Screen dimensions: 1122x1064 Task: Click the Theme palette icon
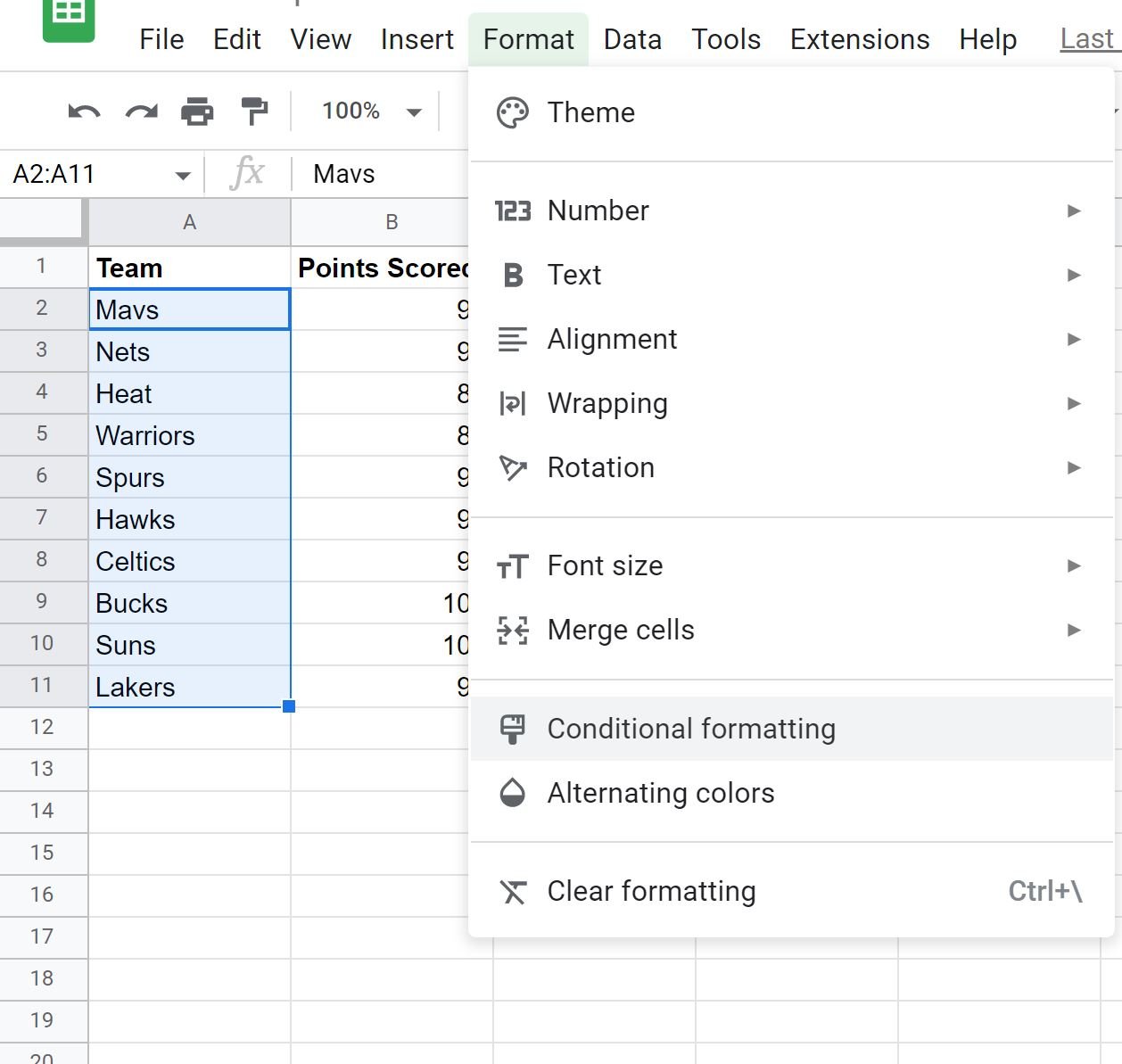(x=513, y=113)
